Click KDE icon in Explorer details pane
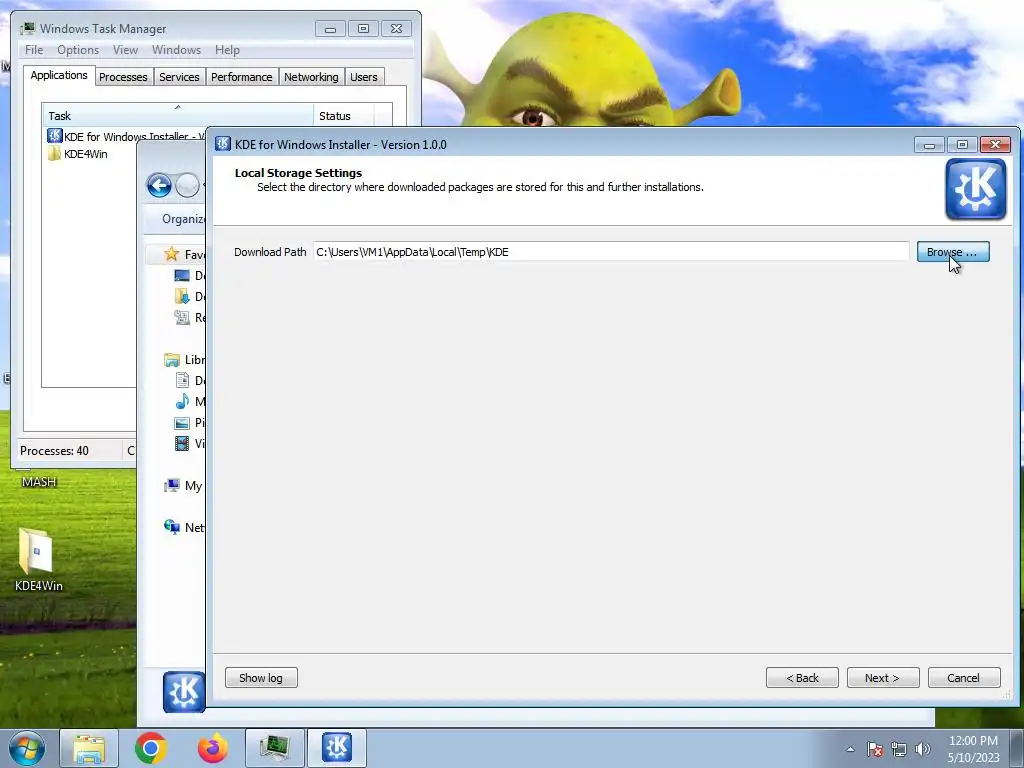Screen dimensions: 1024x768 (184, 692)
